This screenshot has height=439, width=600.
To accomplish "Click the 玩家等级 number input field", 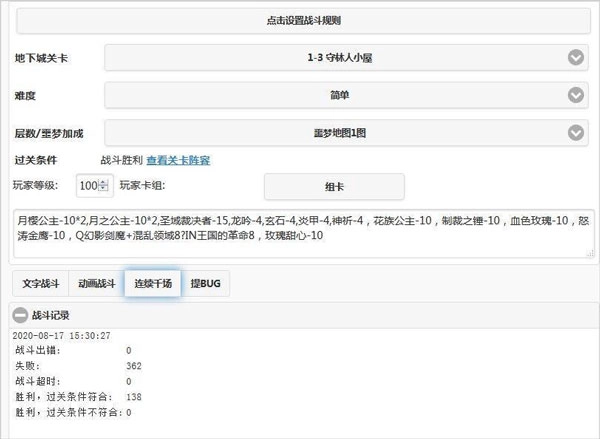I will 88,186.
